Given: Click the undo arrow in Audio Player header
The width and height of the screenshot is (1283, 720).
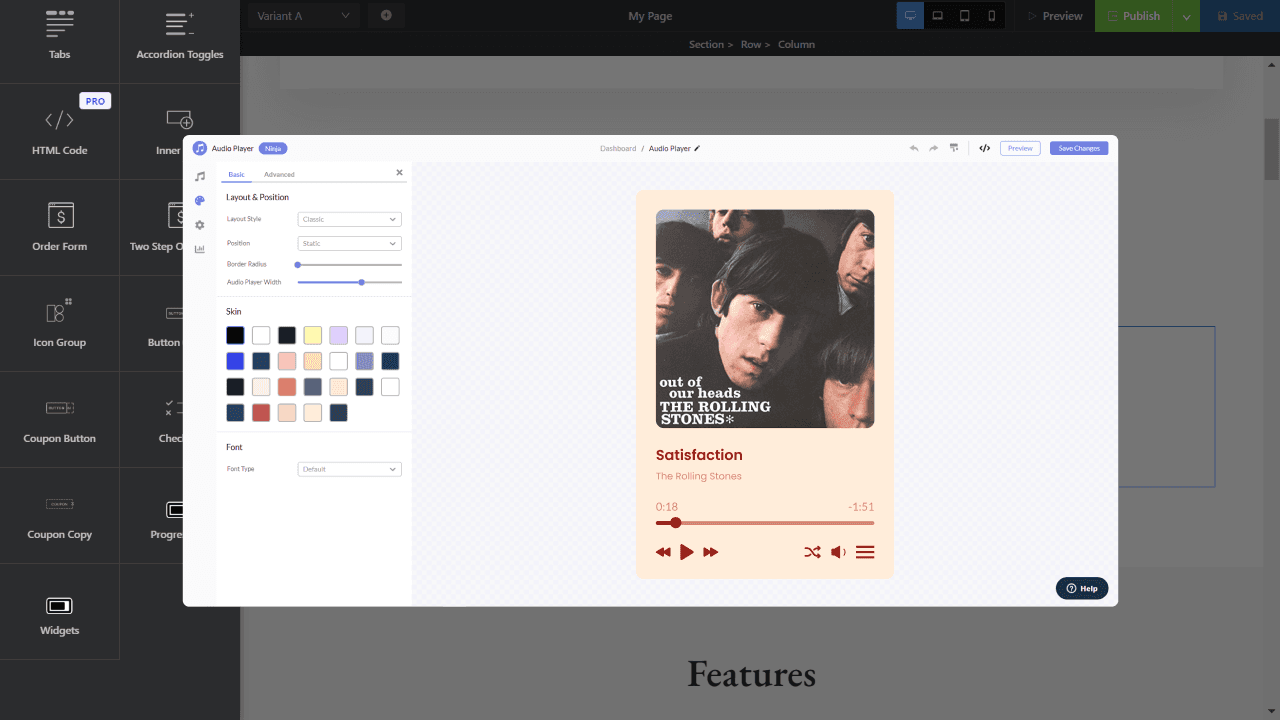Looking at the screenshot, I should pos(913,148).
